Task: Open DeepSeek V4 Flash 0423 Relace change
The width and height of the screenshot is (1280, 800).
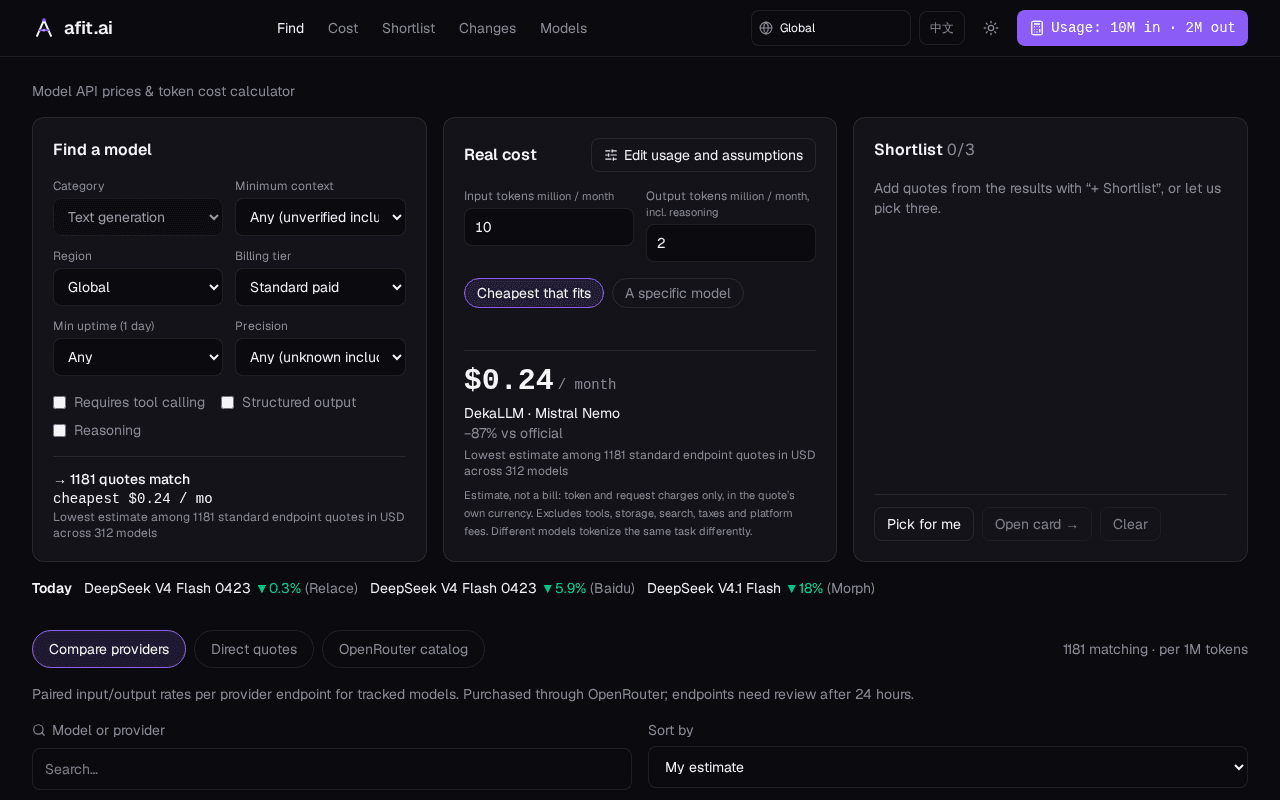Action: [x=221, y=588]
